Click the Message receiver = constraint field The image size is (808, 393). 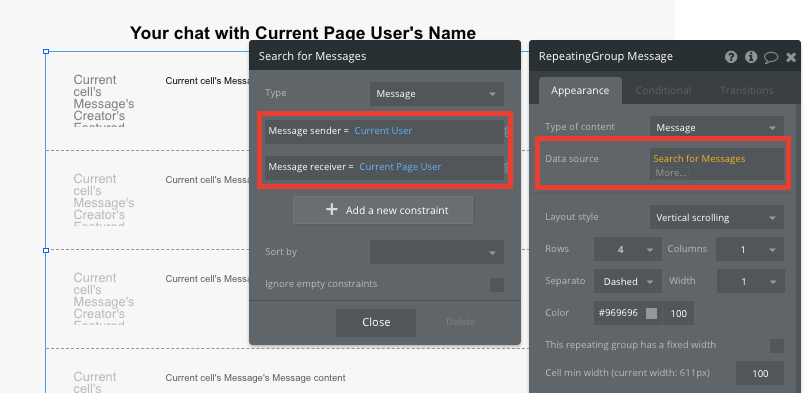384,168
